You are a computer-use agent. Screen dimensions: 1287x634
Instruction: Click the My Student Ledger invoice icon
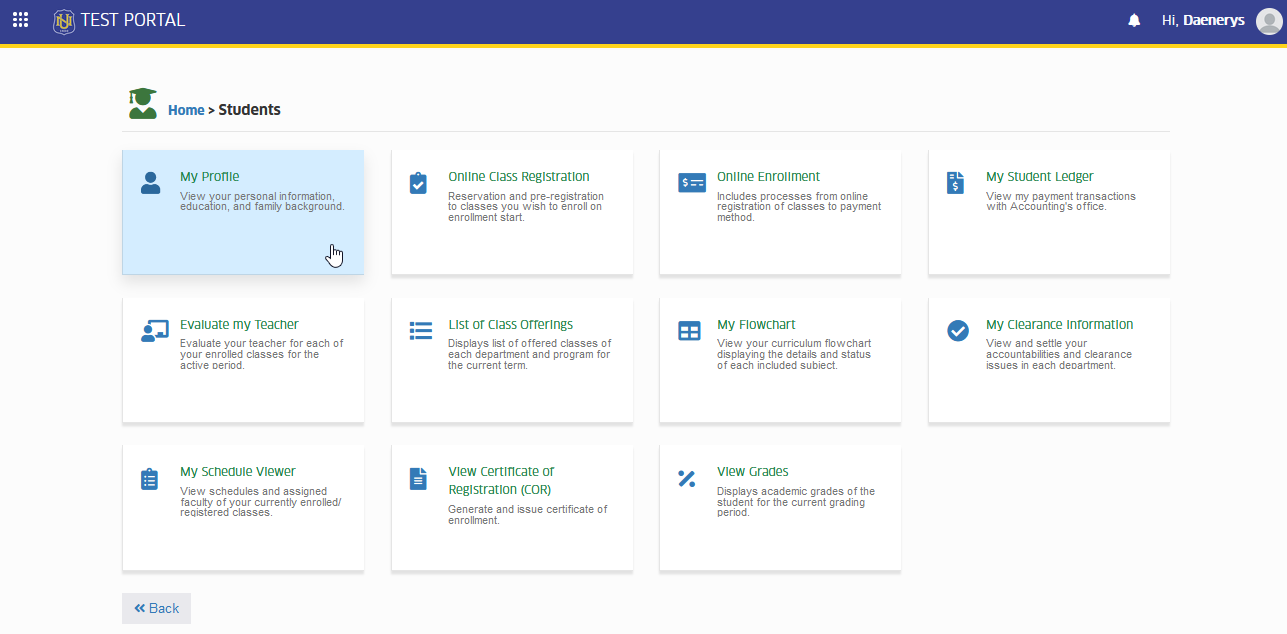pyautogui.click(x=955, y=183)
